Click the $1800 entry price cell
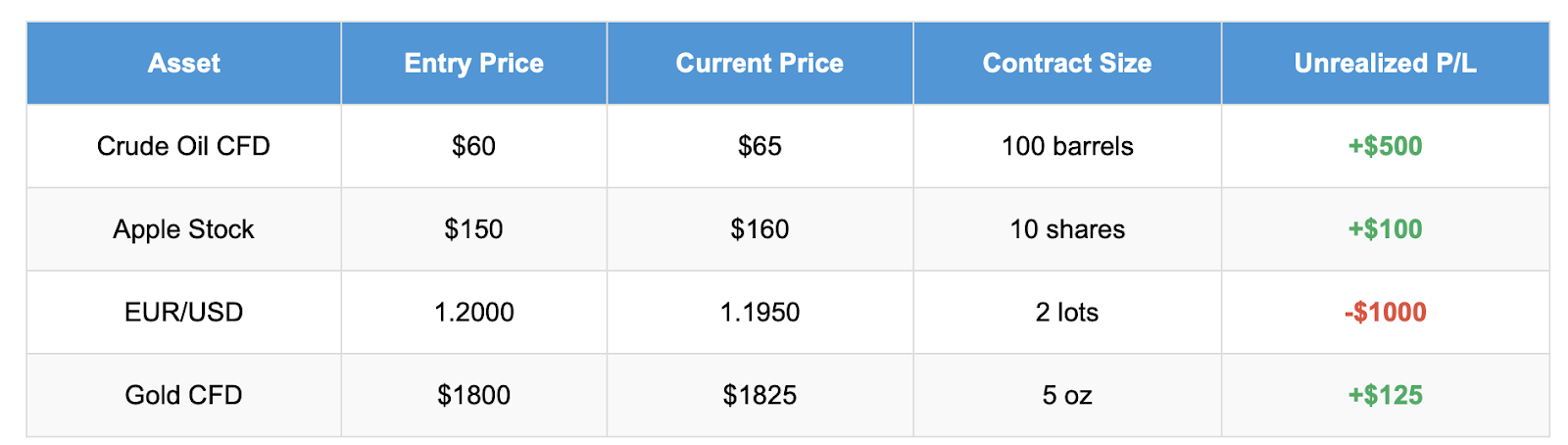This screenshot has width=1568, height=445. 473,395
